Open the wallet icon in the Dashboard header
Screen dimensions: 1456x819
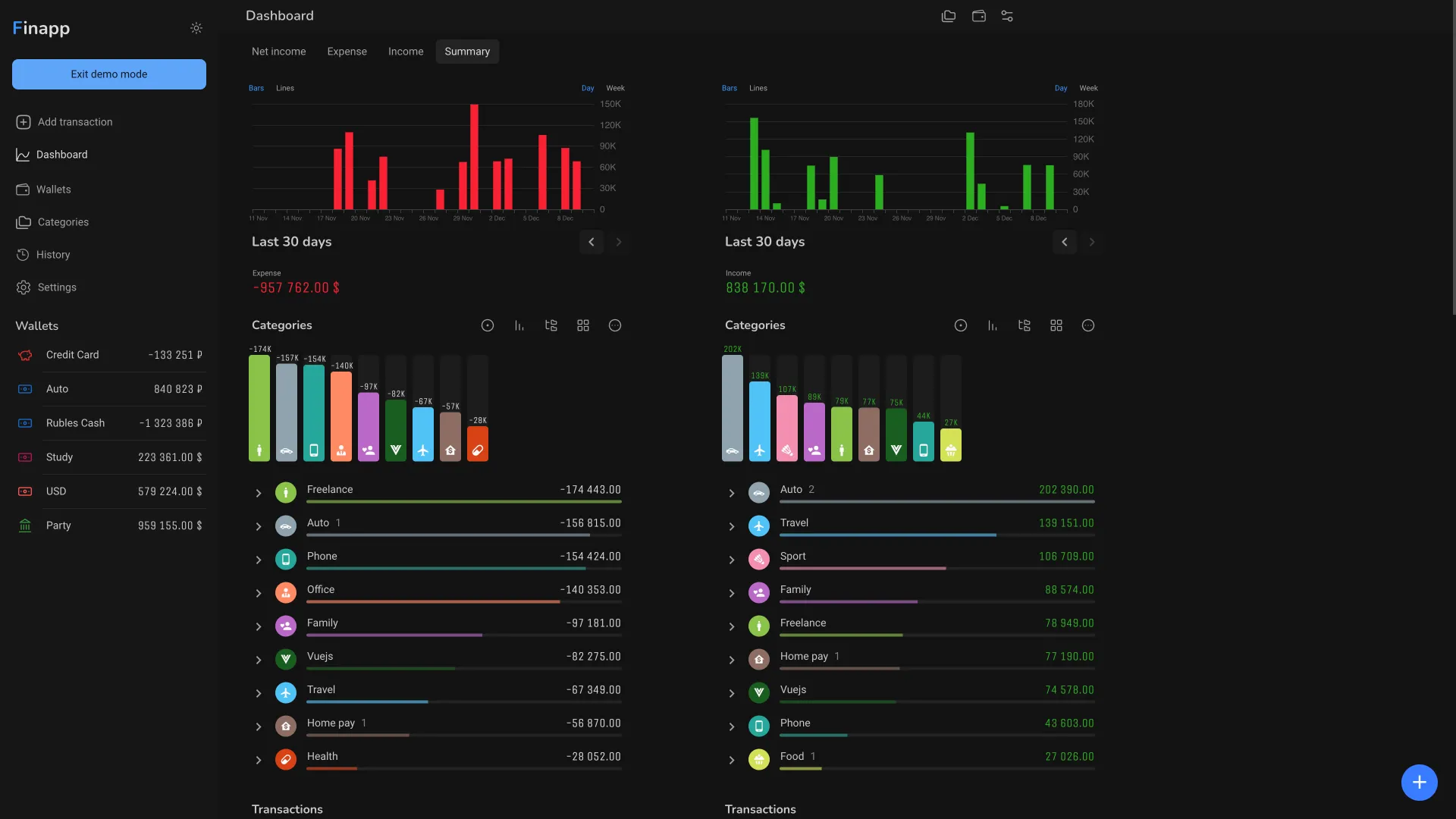tap(979, 16)
